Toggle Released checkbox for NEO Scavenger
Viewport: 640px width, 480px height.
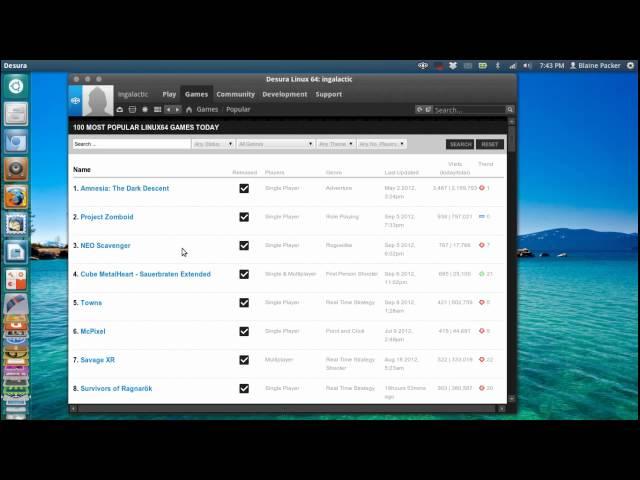tap(244, 245)
